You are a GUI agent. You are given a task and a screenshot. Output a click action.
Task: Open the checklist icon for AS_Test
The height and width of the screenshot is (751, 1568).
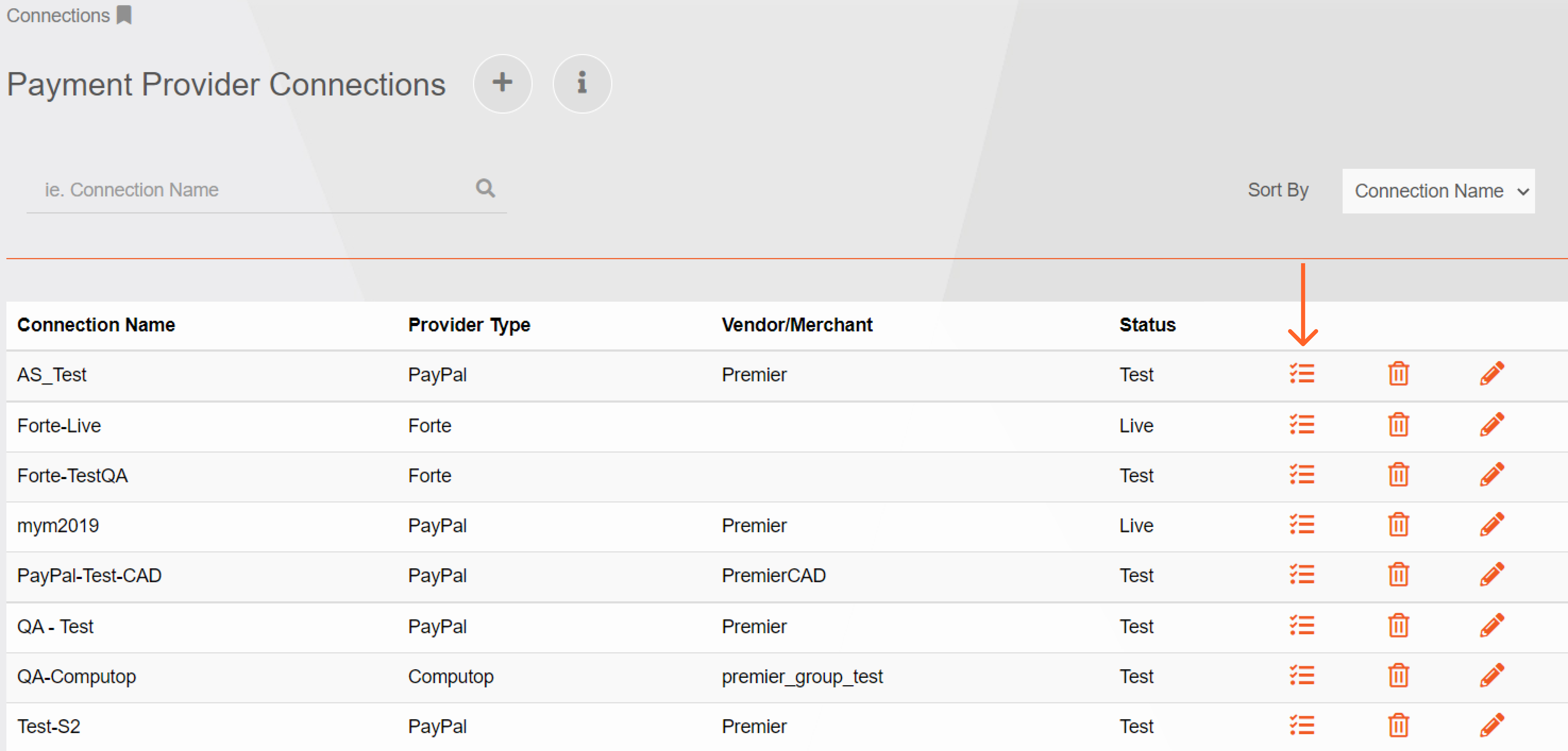(x=1302, y=374)
